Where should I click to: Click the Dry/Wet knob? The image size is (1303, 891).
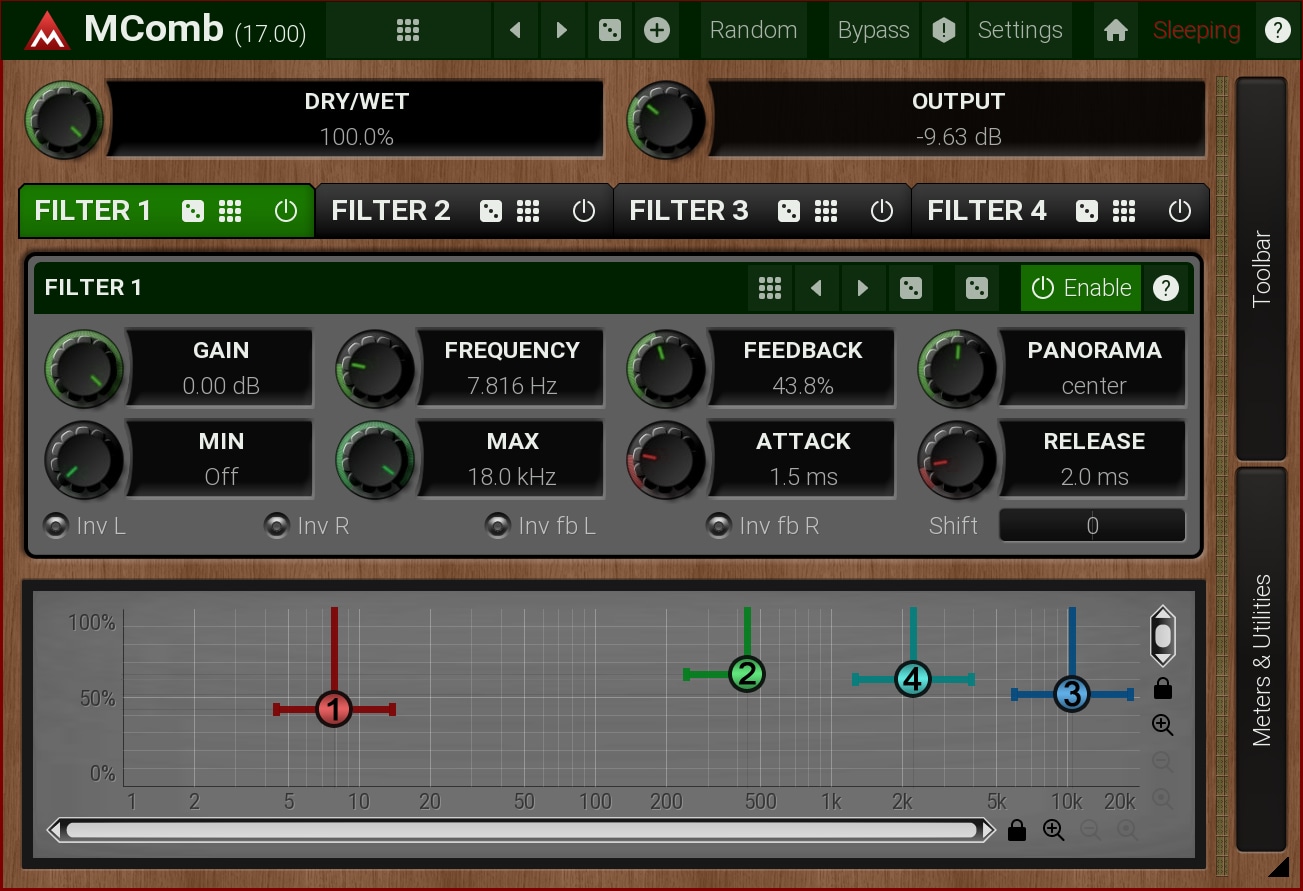pyautogui.click(x=65, y=120)
